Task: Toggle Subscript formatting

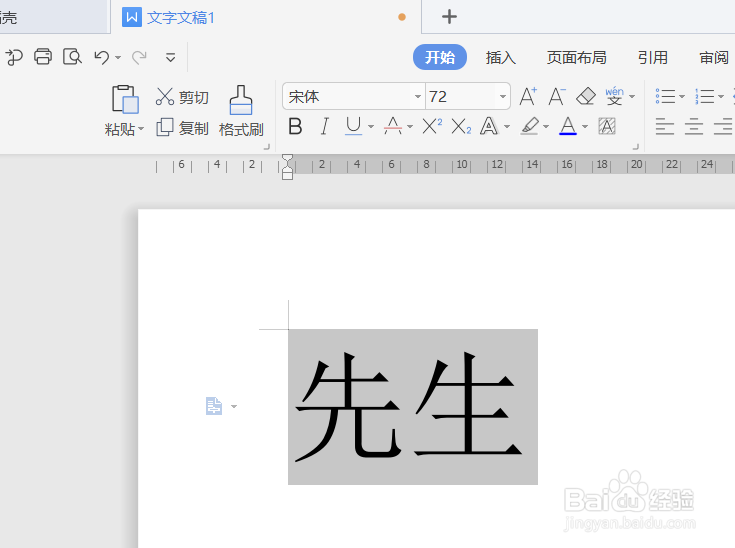Action: tap(461, 127)
